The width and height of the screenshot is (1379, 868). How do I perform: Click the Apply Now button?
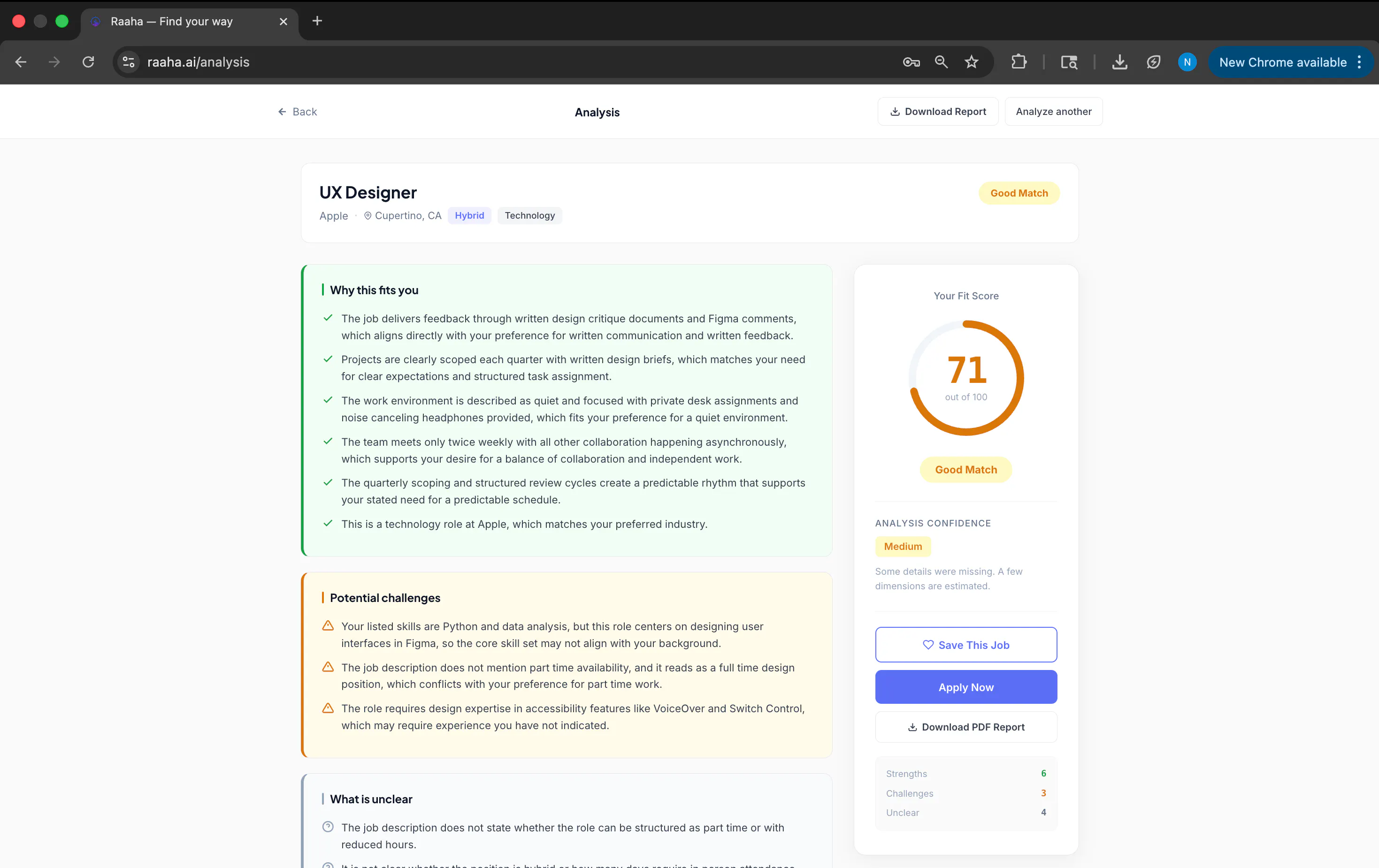click(x=965, y=687)
